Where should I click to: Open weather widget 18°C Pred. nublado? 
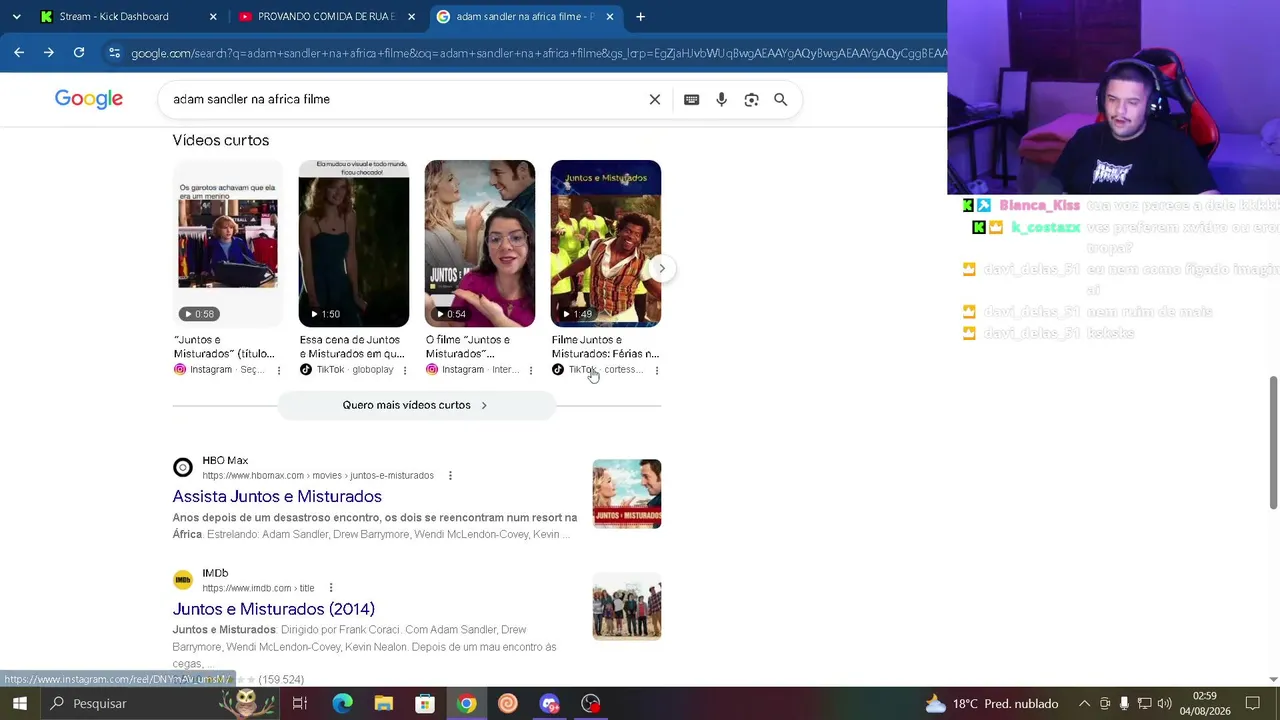coord(992,704)
